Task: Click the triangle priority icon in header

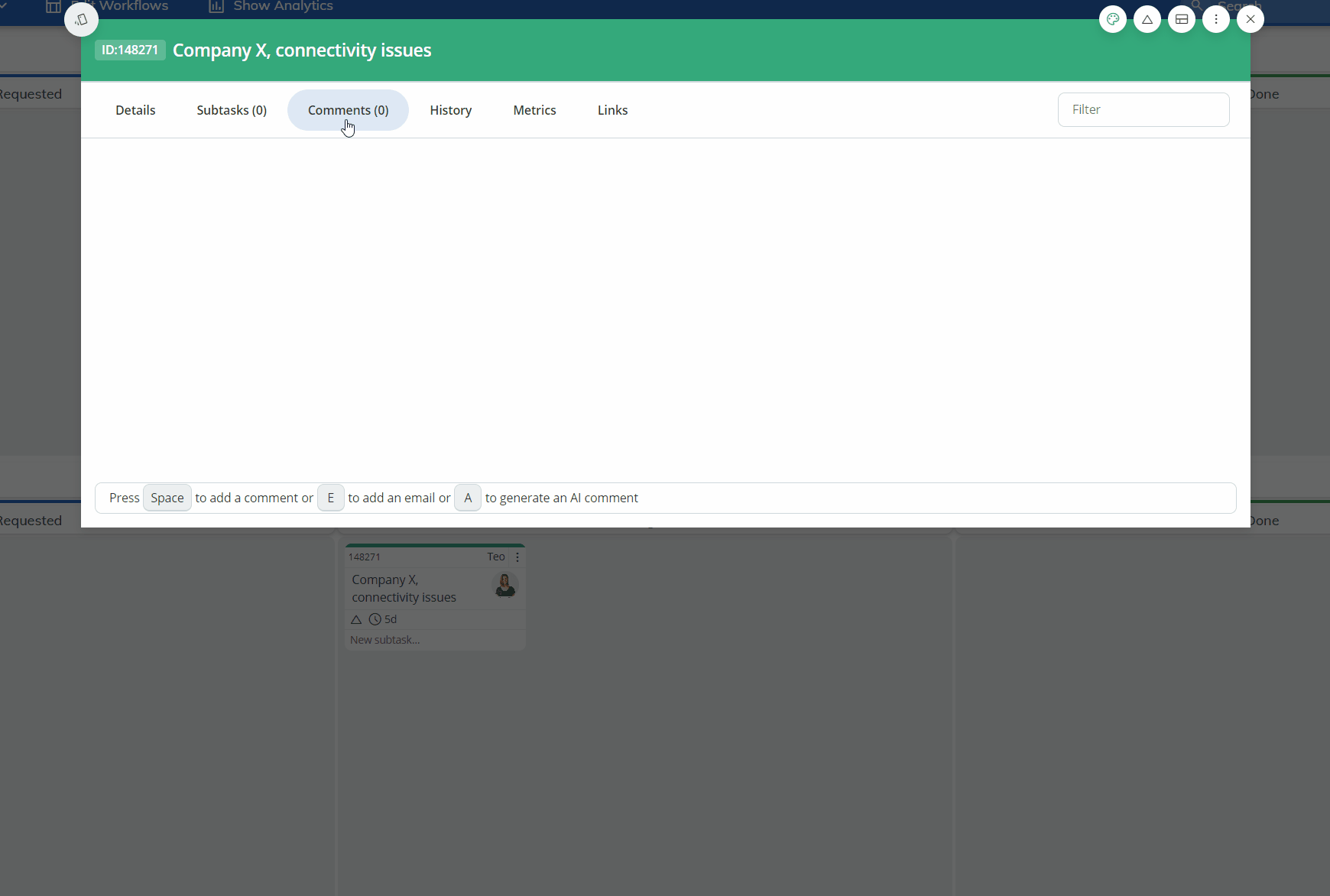Action: 1147,19
